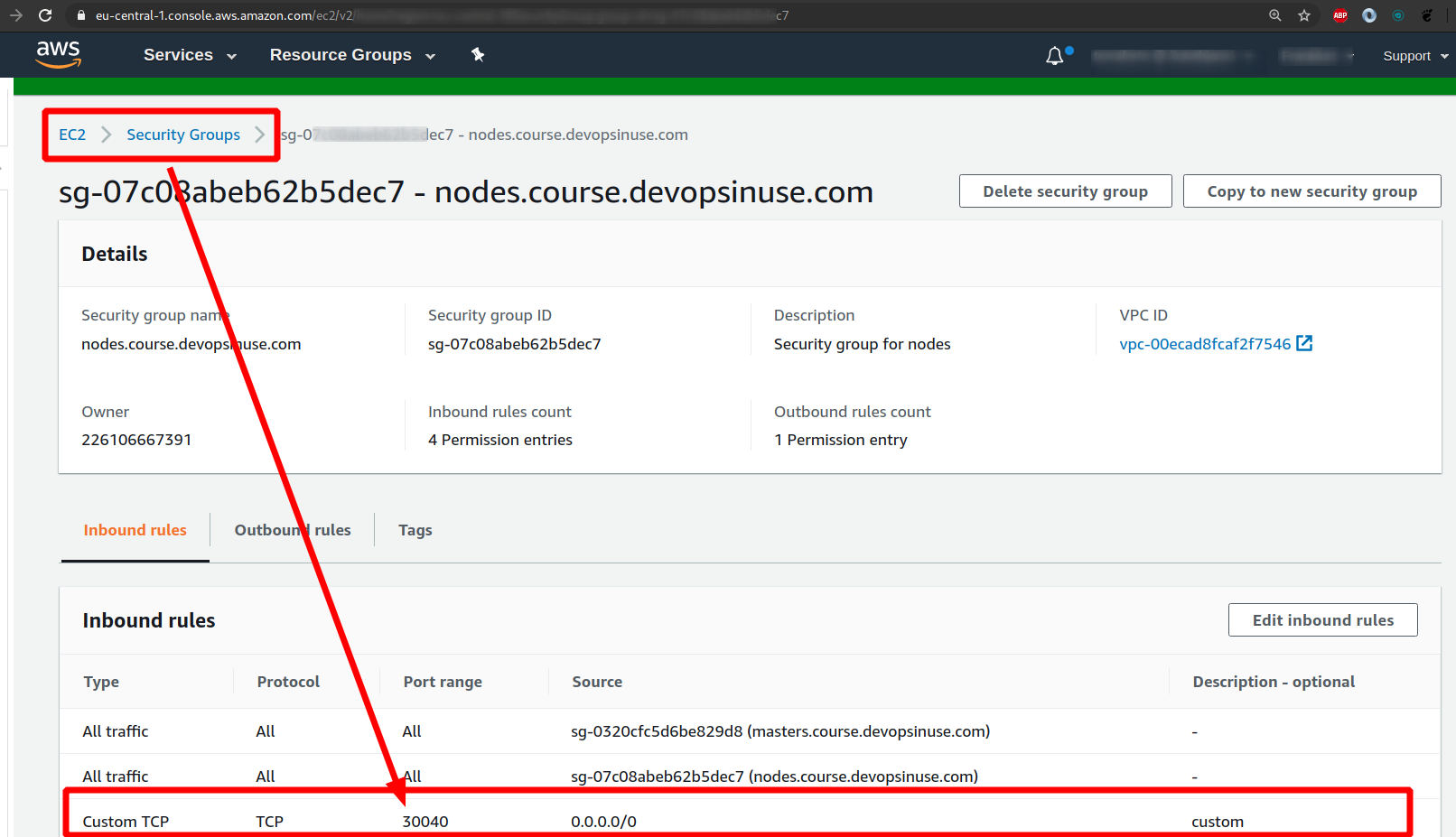Click the padlock site info icon
Viewport: 1456px width, 837px height.
(x=81, y=15)
